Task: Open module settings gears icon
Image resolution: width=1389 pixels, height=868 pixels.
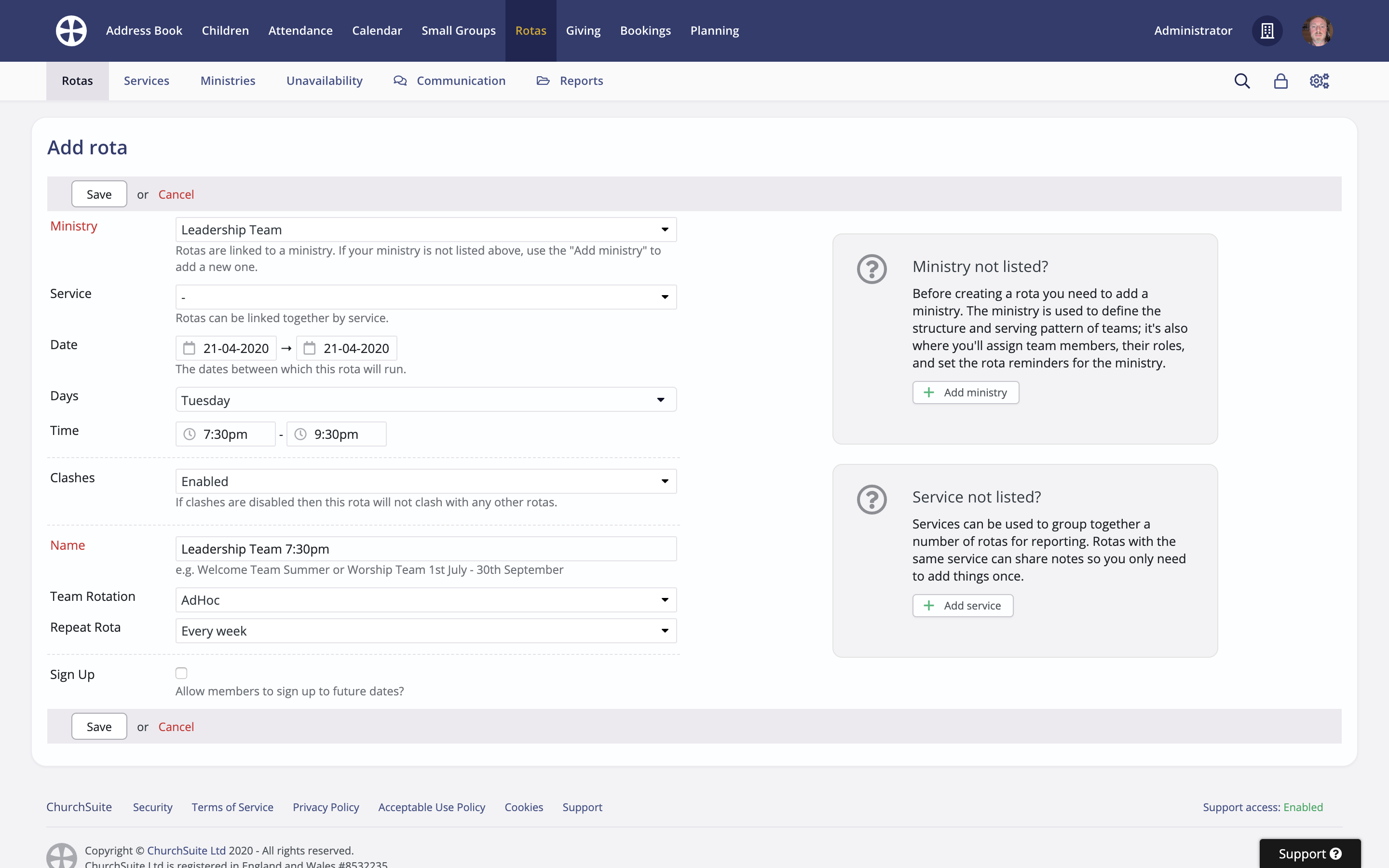Action: [1319, 81]
